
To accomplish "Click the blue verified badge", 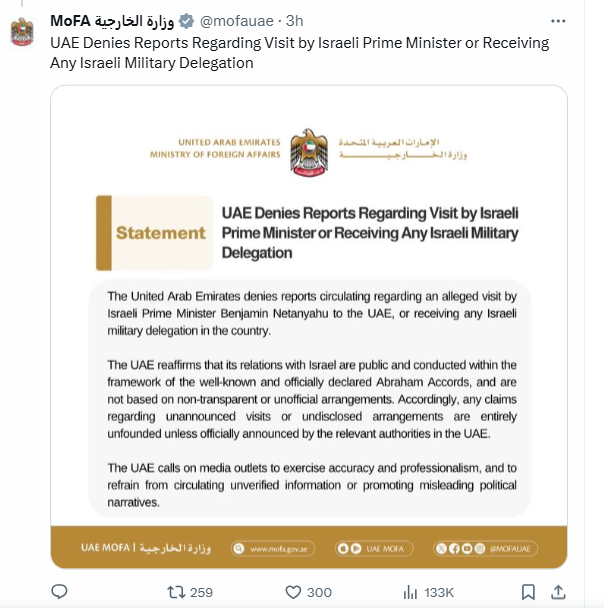I will click(186, 21).
